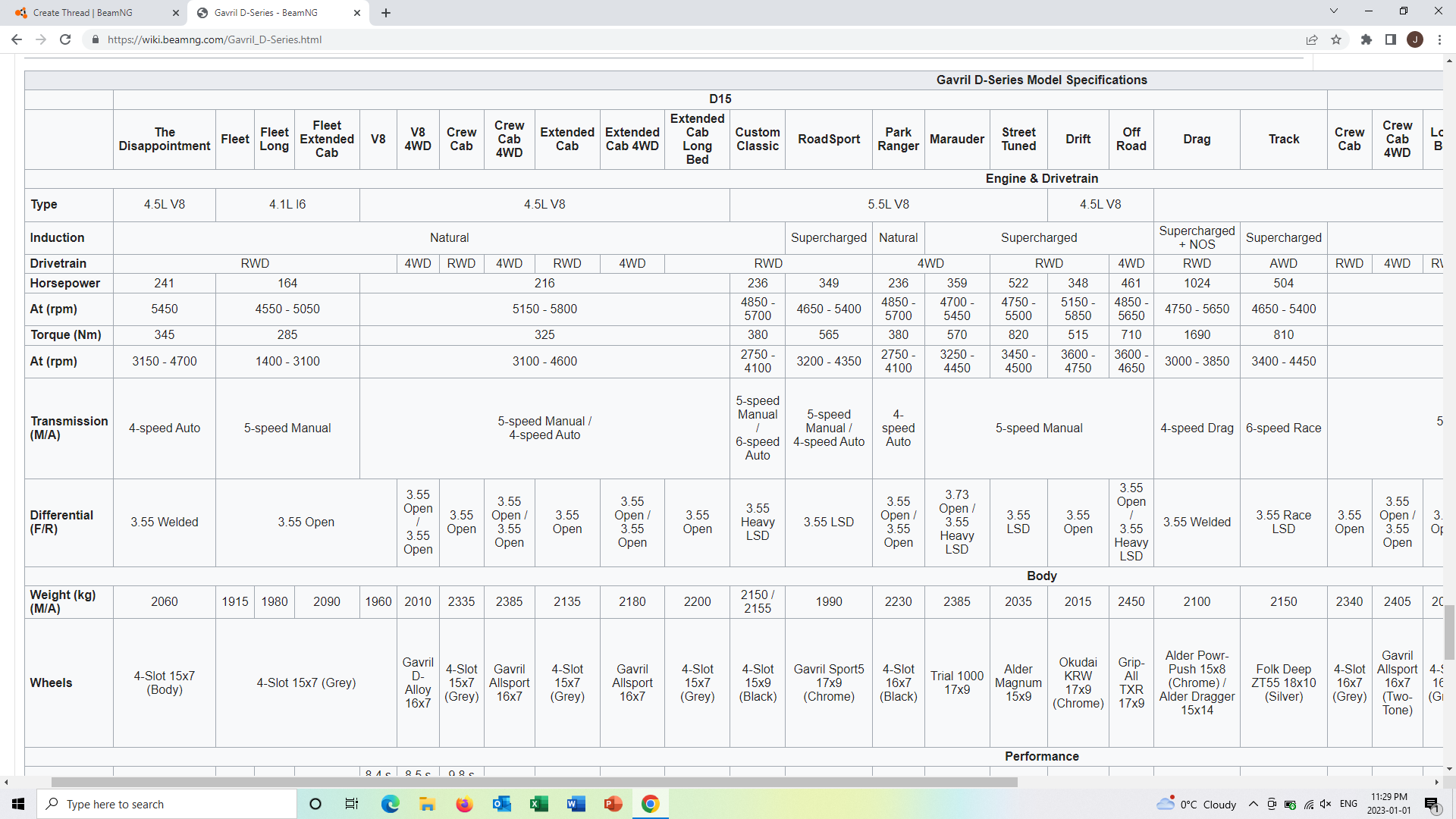Open Chrome's three-dot menu
1456x819 pixels.
click(x=1439, y=39)
